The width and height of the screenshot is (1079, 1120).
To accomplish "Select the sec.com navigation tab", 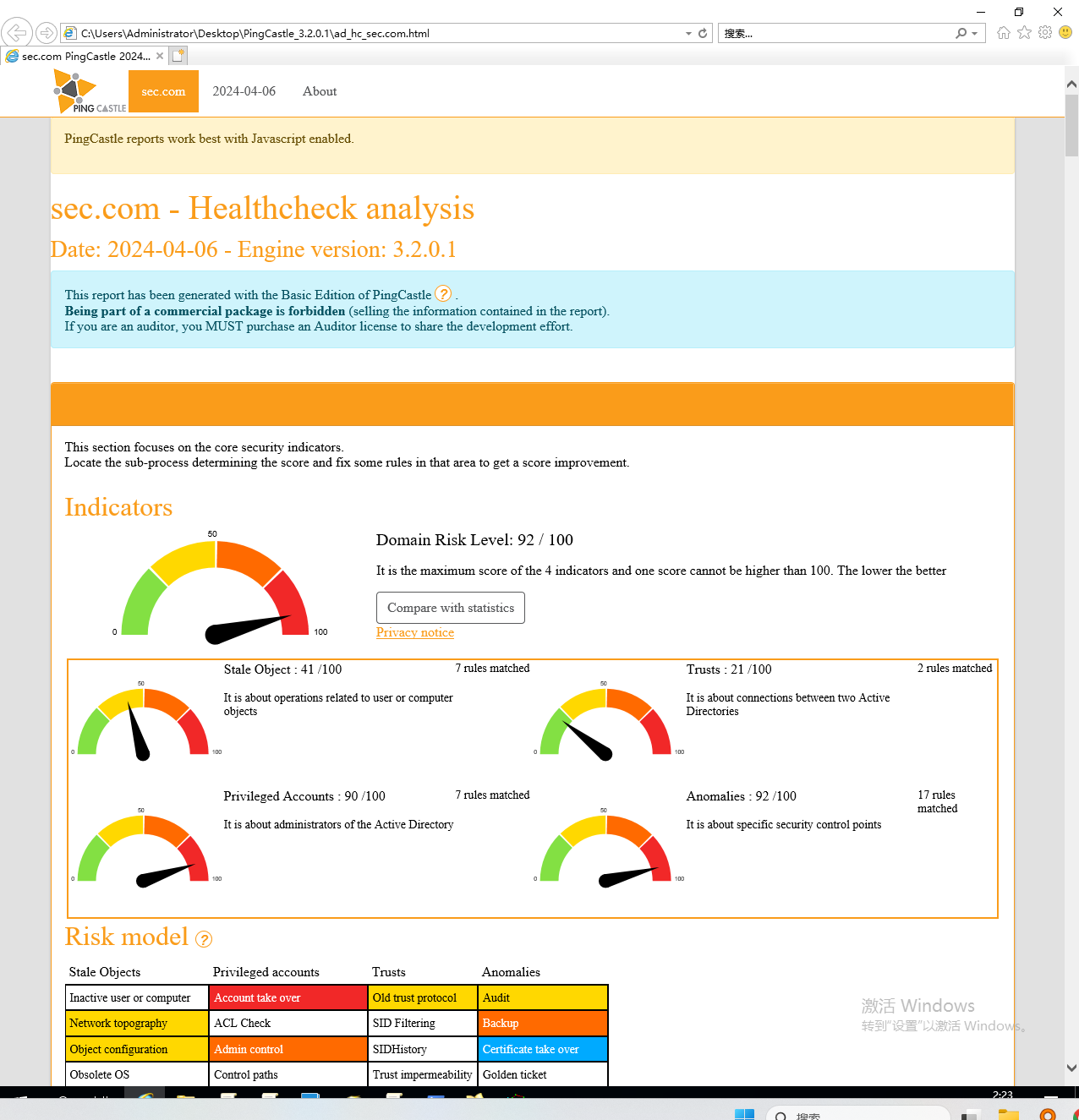I will [x=163, y=91].
